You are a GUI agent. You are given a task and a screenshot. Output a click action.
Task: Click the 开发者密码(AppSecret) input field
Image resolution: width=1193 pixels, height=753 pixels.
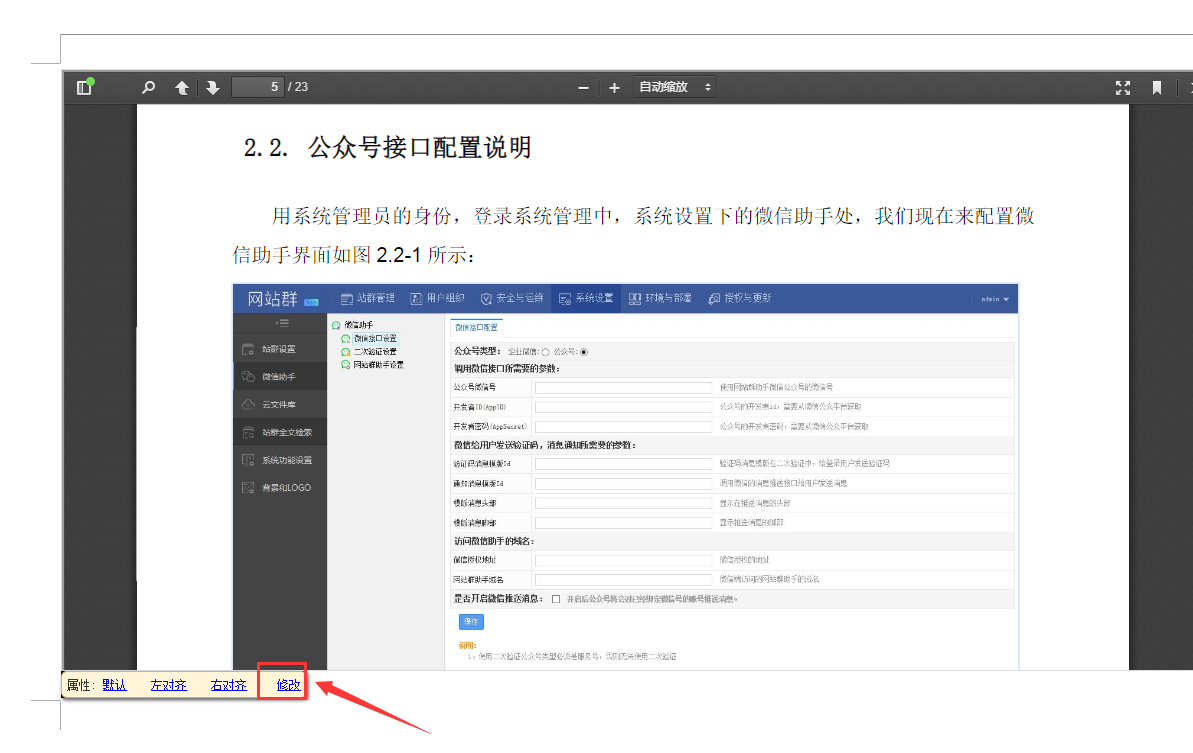click(x=623, y=427)
